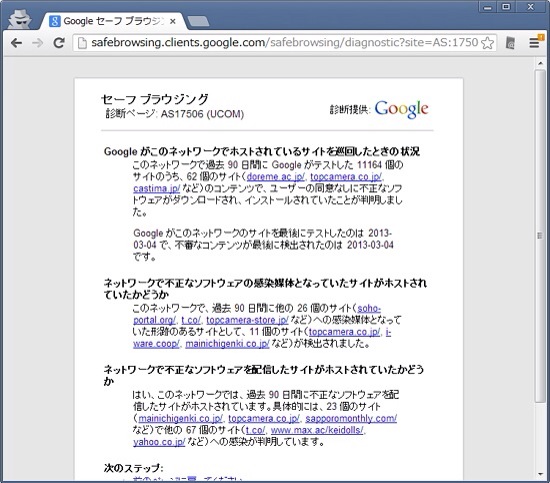
Task: Minimize the Chrome window
Action: tap(488, 7)
